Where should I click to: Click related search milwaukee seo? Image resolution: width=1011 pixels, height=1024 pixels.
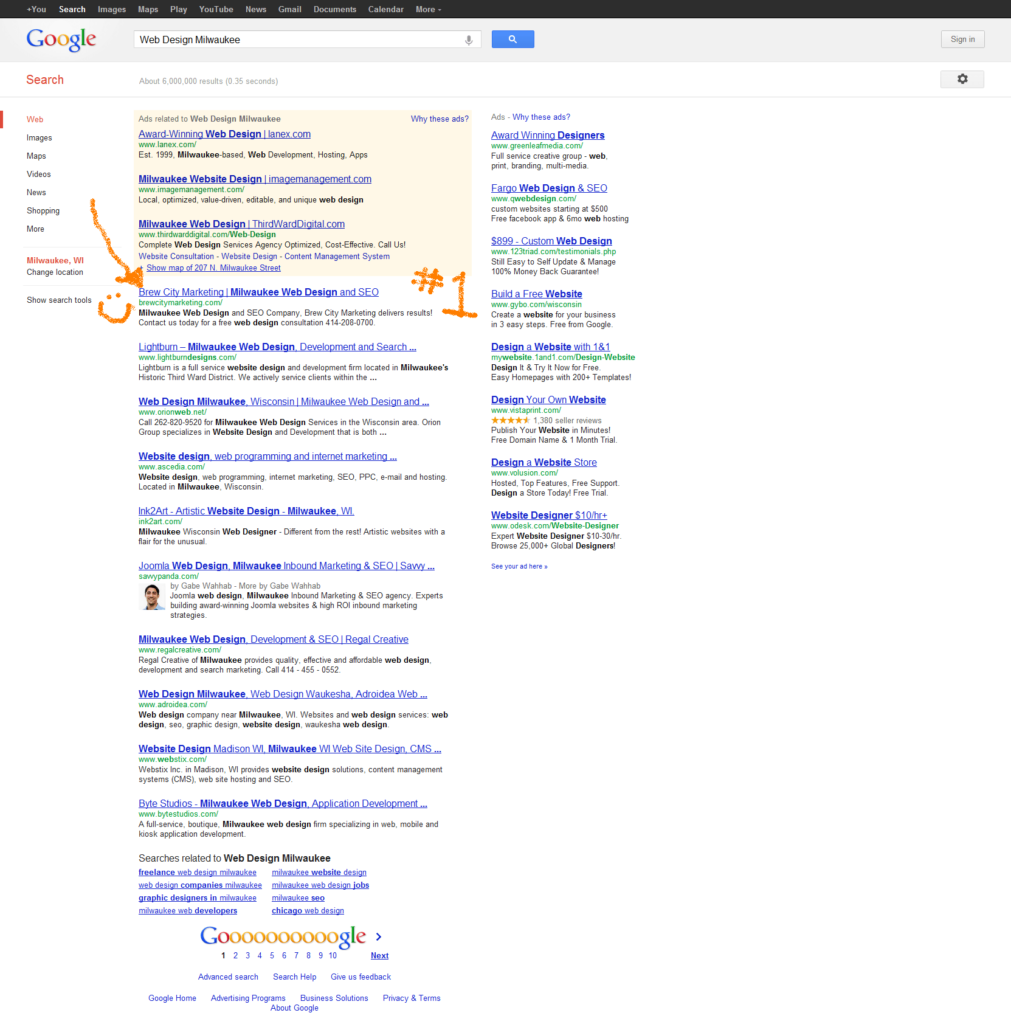pos(298,898)
